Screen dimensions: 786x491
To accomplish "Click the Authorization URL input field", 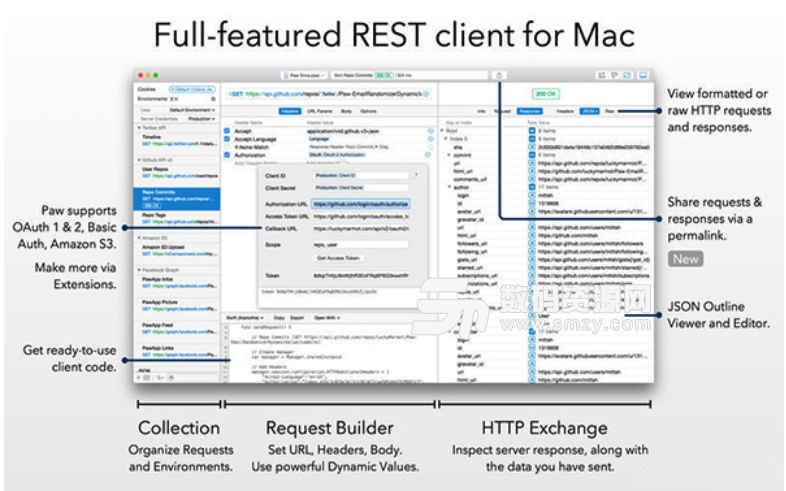I will click(361, 204).
